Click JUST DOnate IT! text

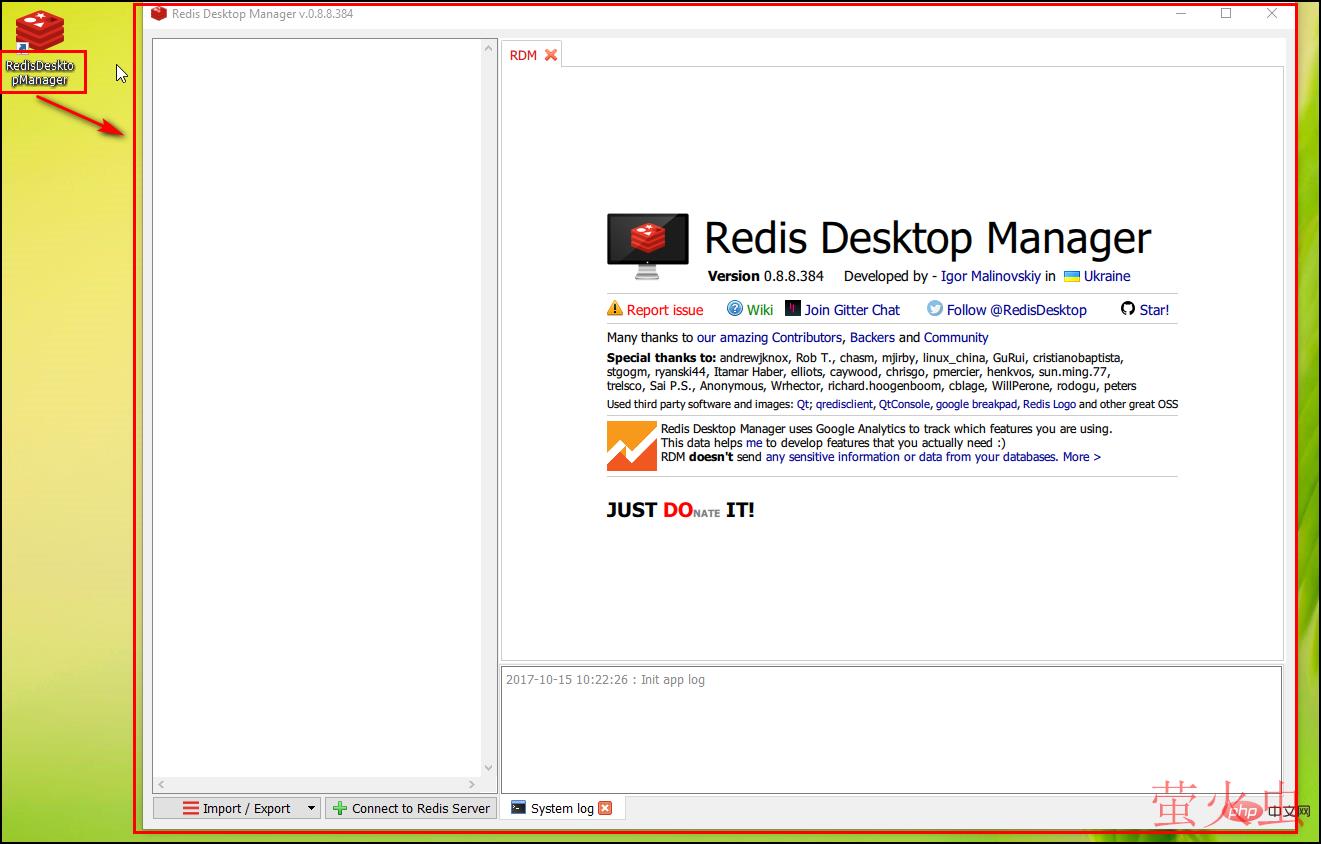coord(680,510)
